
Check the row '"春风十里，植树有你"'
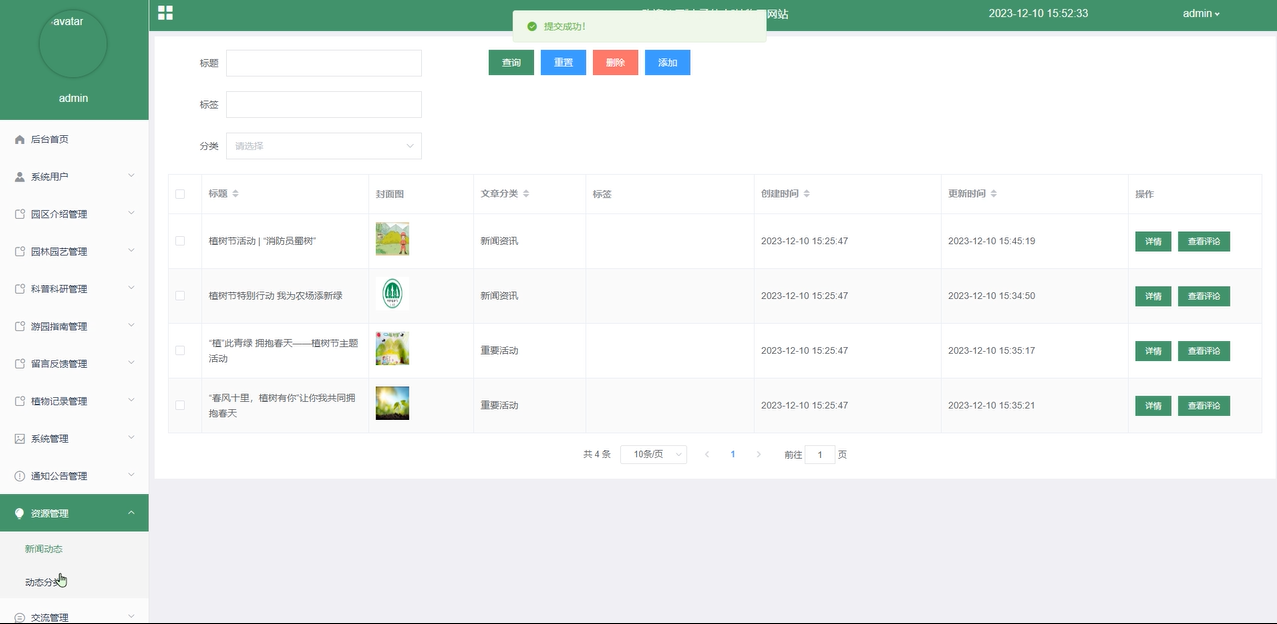tap(180, 405)
